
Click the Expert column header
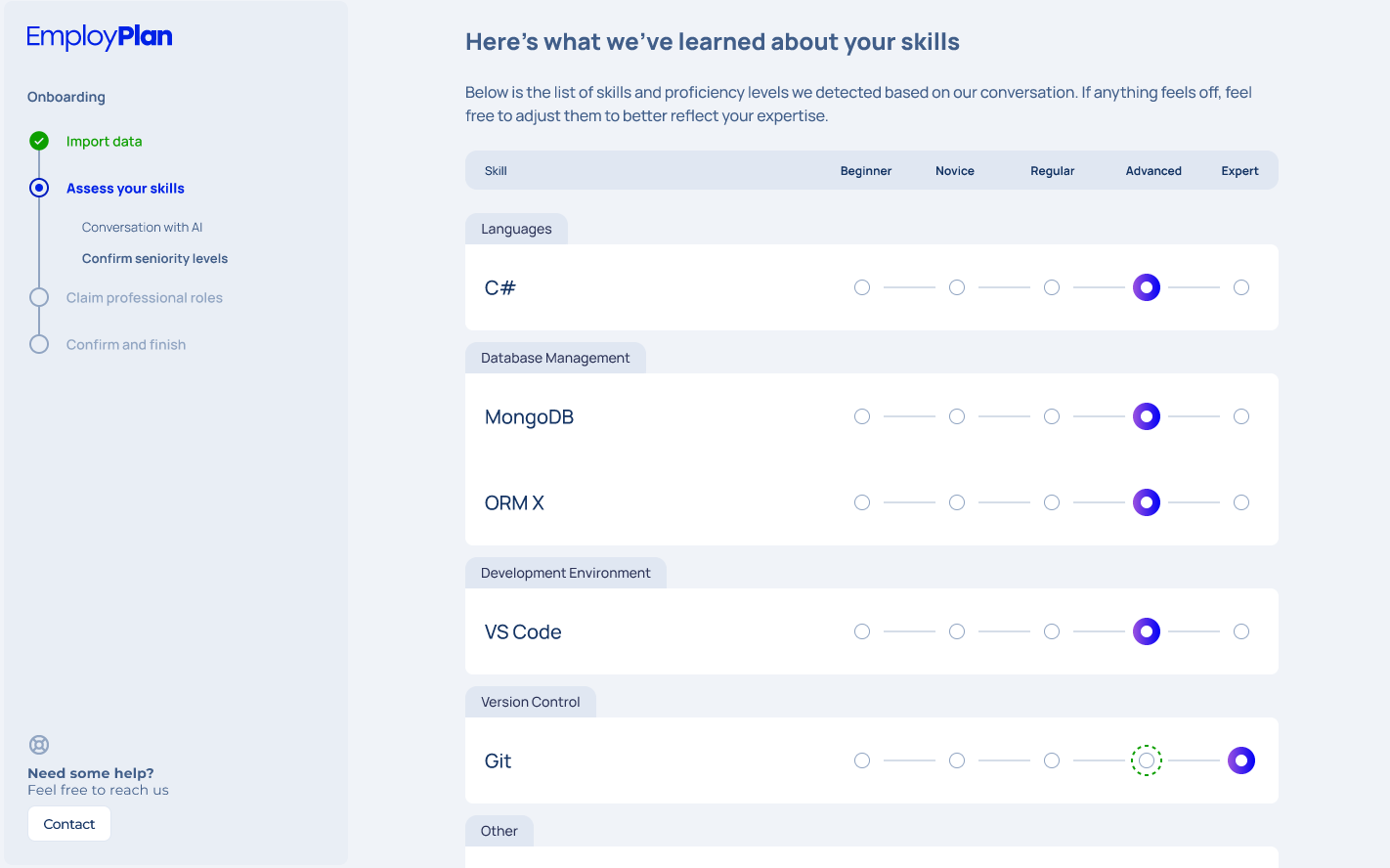click(1239, 171)
